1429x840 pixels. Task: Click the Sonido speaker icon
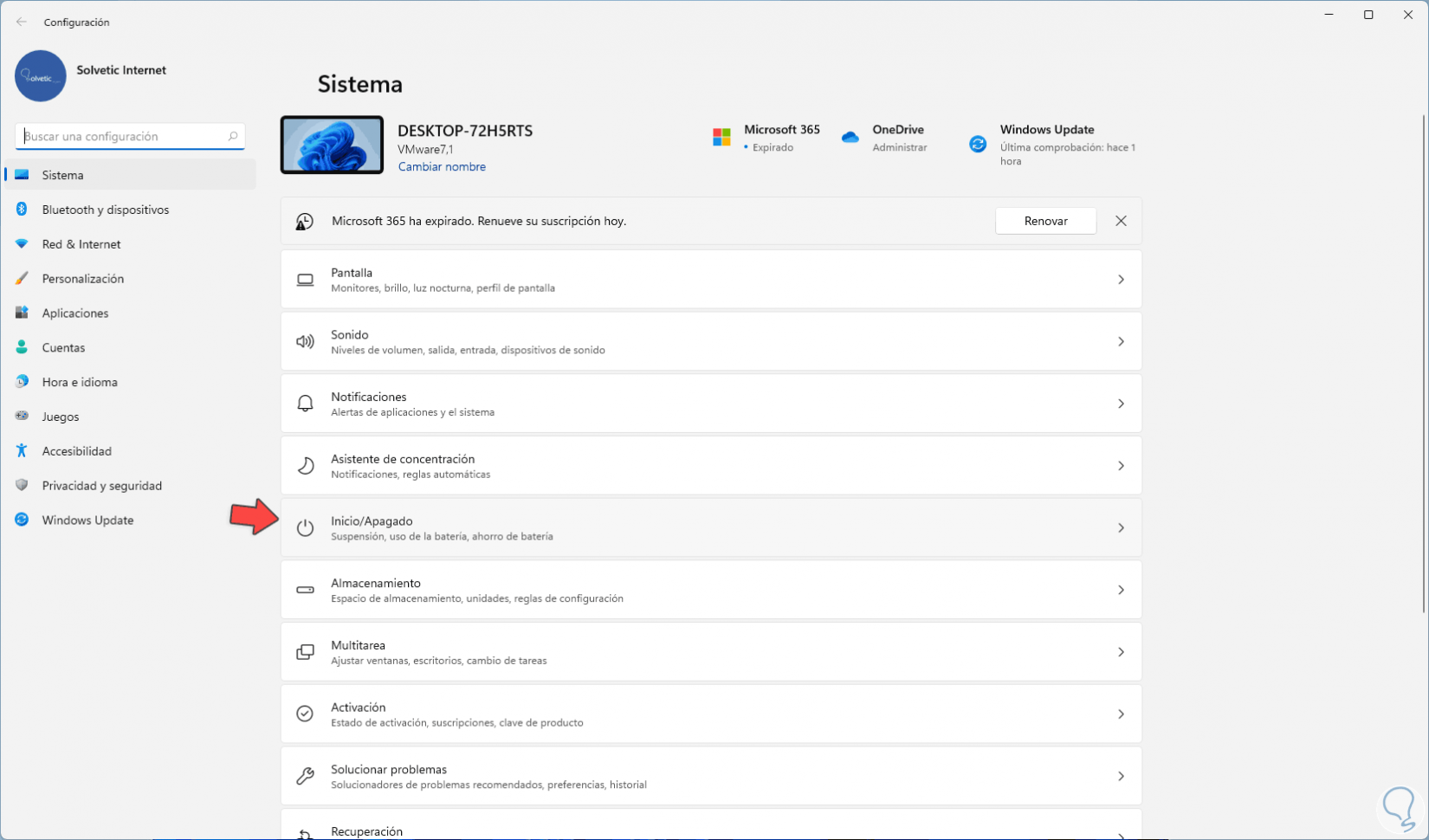[305, 342]
